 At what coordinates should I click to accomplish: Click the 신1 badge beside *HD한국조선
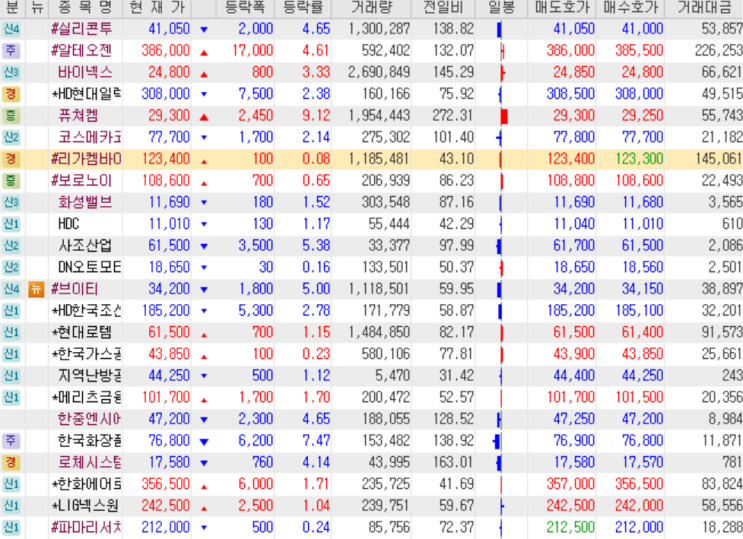tap(11, 311)
